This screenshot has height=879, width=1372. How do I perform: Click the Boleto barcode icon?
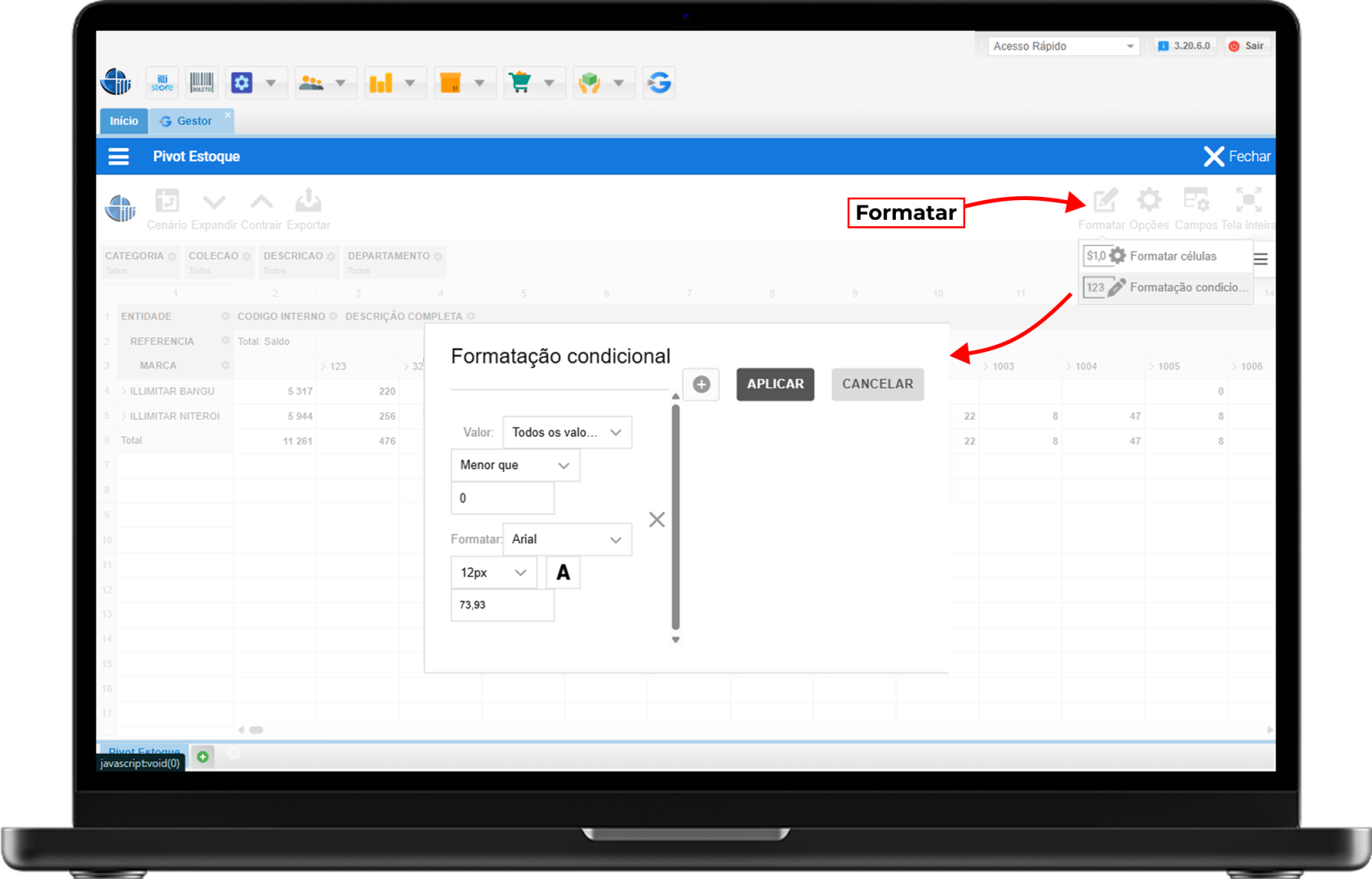[x=202, y=83]
